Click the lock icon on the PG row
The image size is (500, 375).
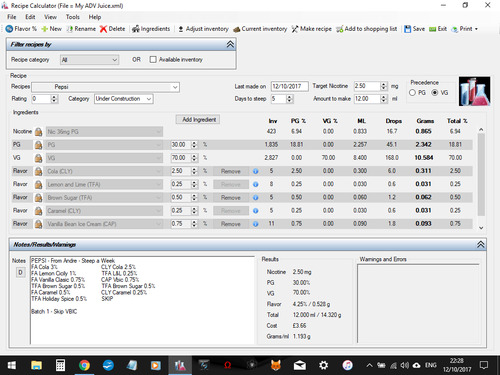click(x=38, y=145)
